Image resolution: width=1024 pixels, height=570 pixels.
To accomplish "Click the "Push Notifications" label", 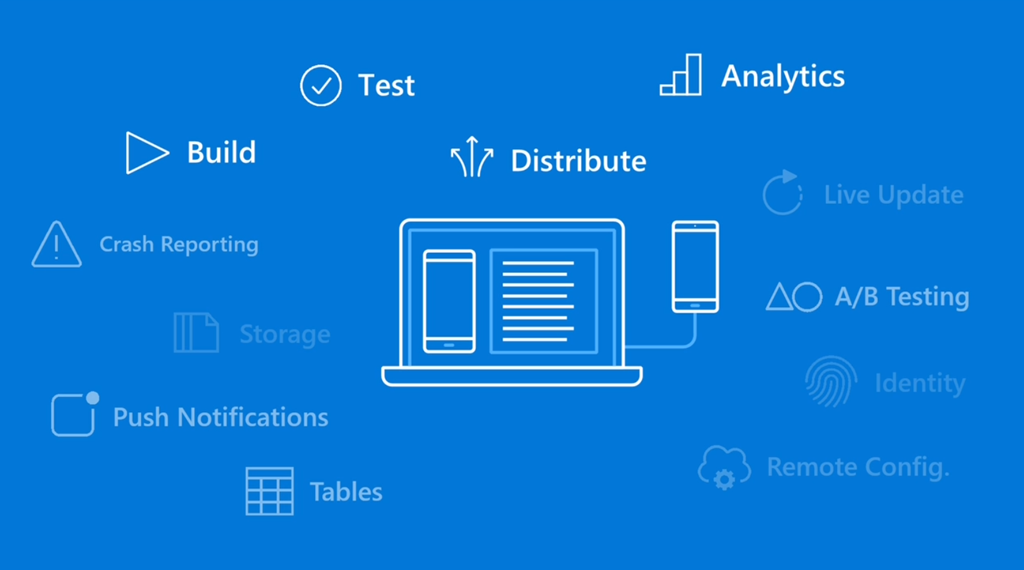I will point(221,417).
